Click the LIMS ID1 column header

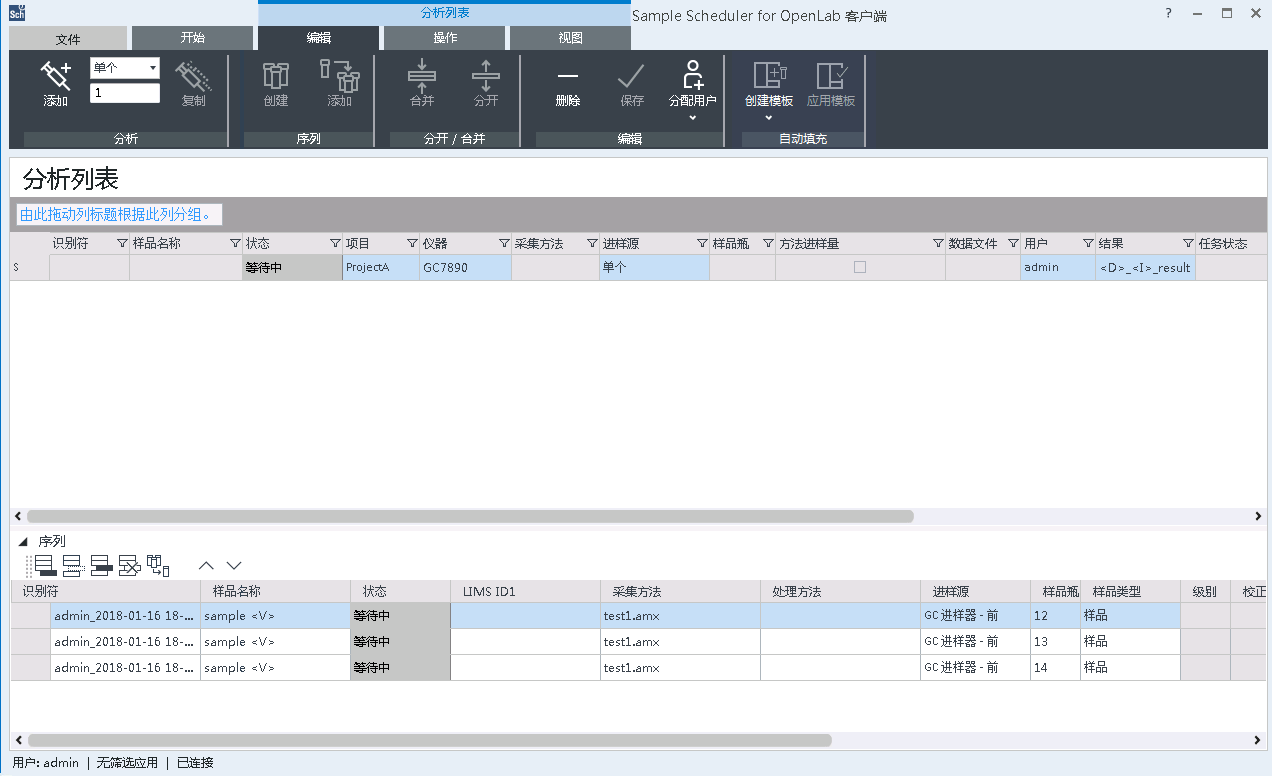coord(526,591)
